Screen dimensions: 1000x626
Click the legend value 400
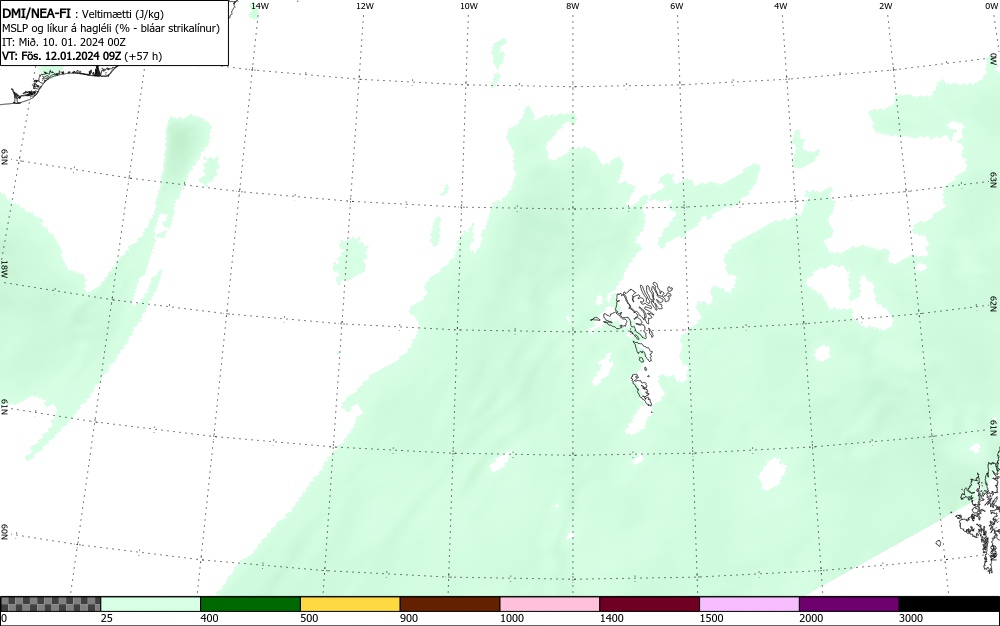coord(209,618)
